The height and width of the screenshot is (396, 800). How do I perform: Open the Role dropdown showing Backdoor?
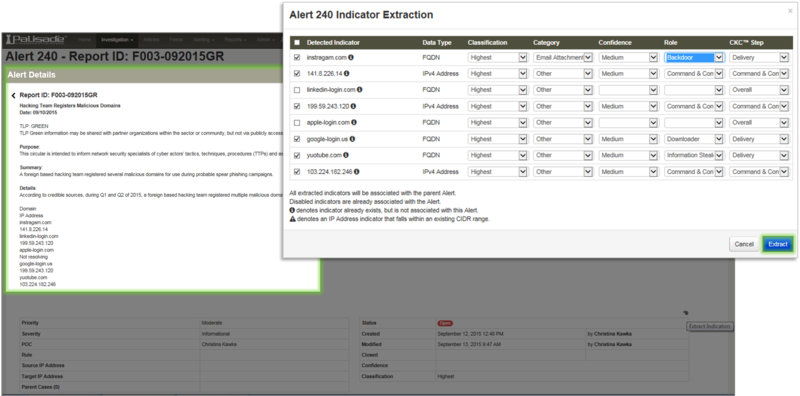tap(694, 58)
